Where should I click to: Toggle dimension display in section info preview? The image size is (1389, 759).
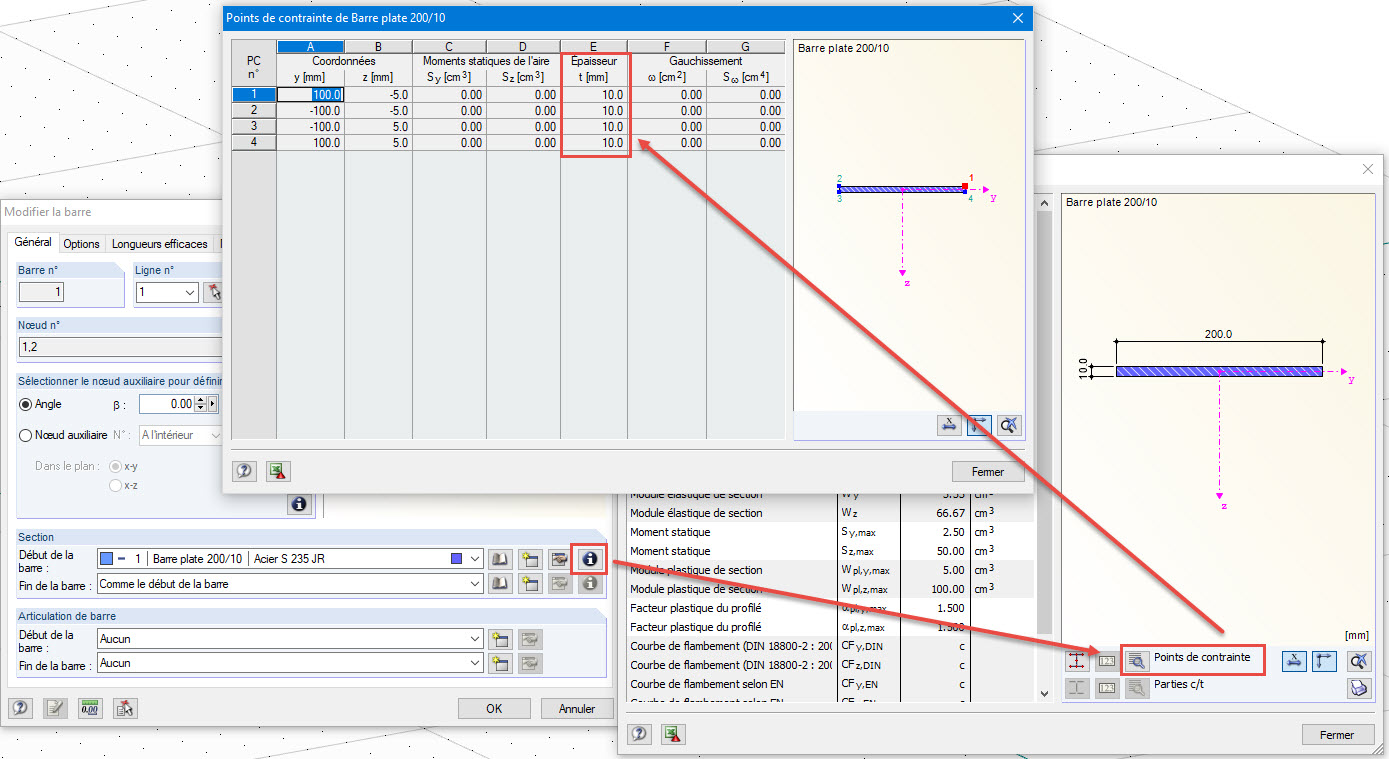pos(1294,660)
